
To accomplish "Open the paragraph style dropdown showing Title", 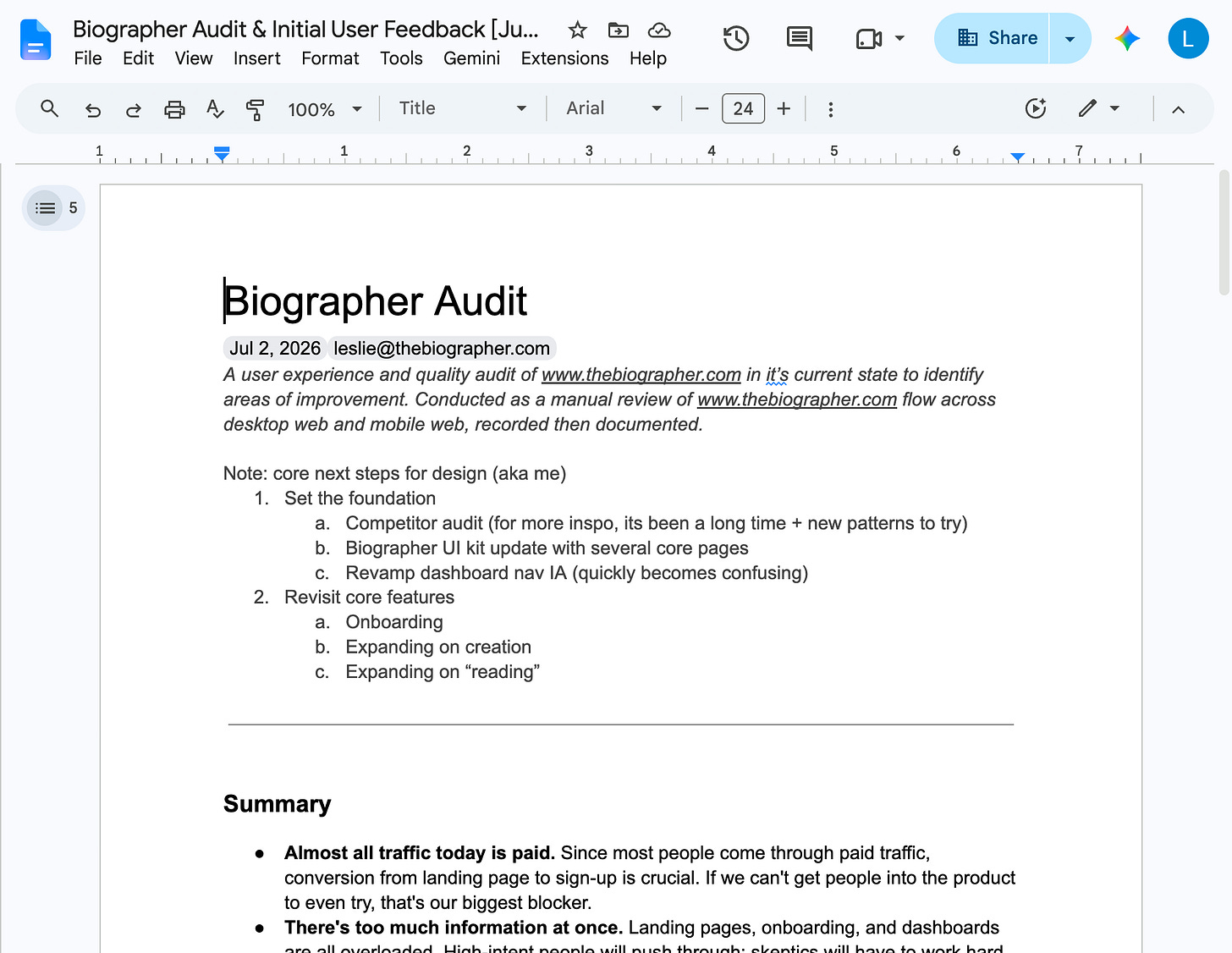I will coord(463,108).
